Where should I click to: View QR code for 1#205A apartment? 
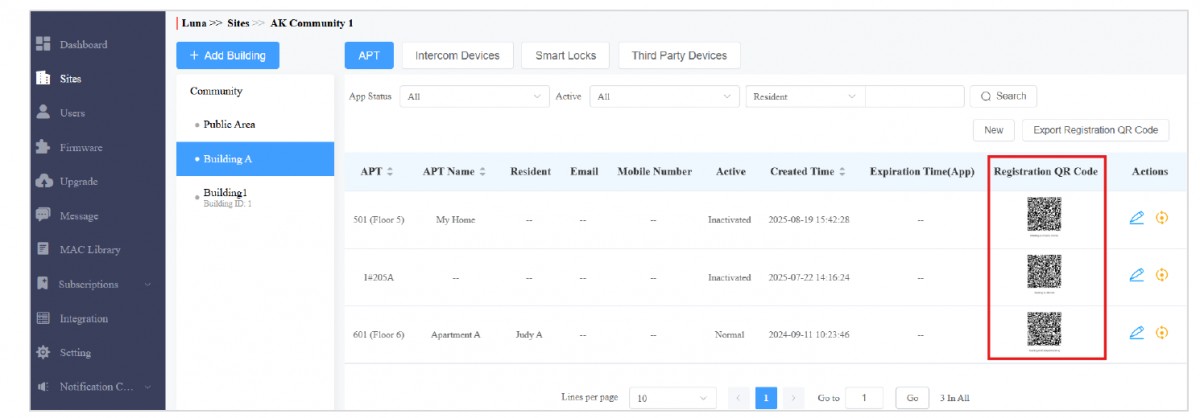[1044, 274]
